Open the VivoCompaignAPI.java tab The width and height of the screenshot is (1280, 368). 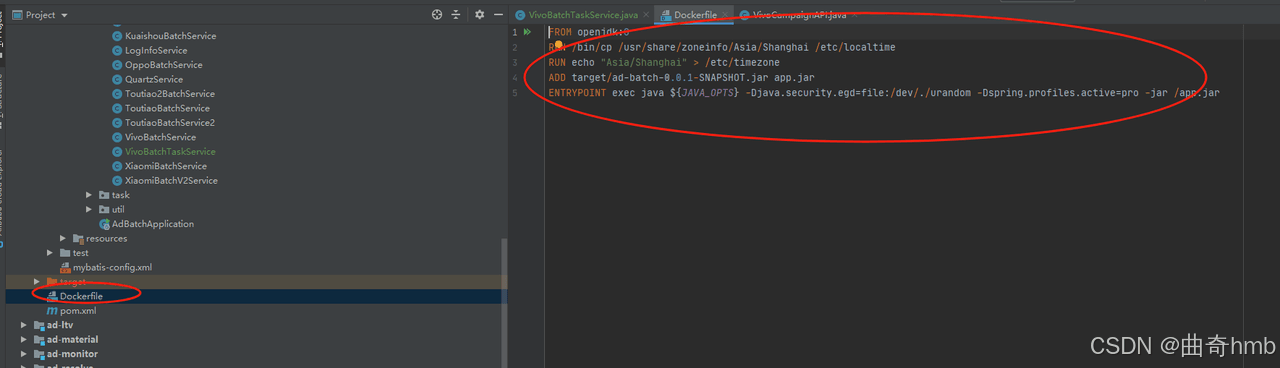798,15
